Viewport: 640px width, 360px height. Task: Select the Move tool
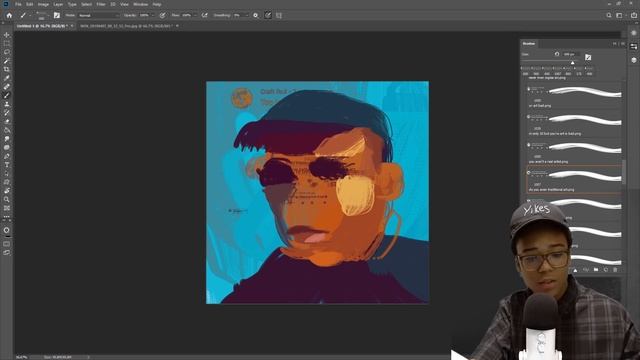click(x=7, y=35)
